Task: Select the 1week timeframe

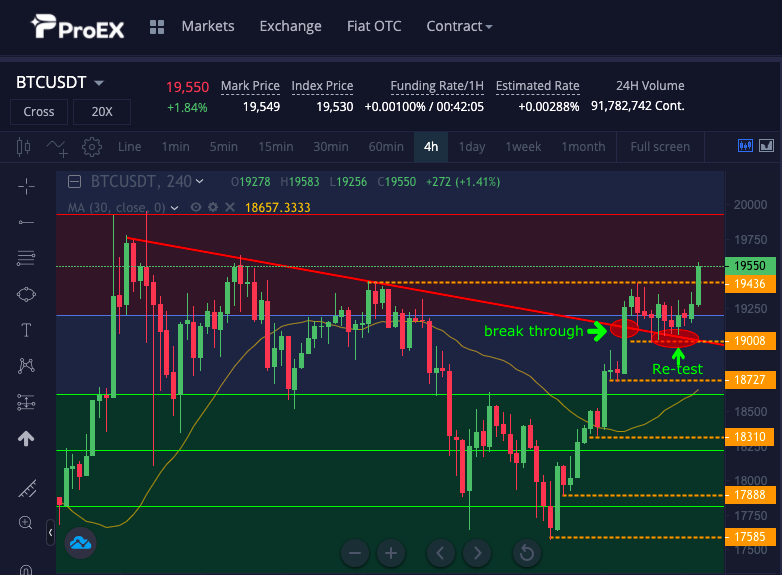Action: tap(523, 147)
